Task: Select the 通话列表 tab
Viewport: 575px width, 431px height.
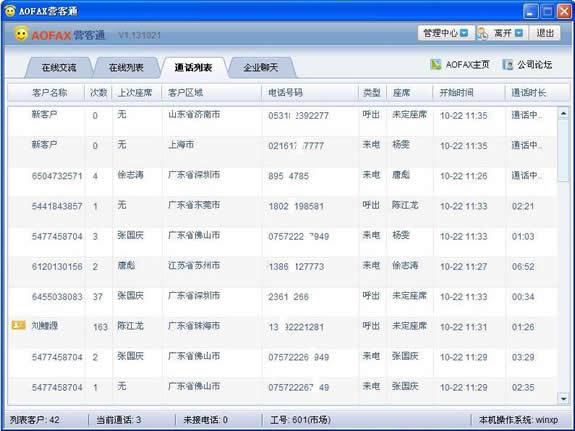Action: (x=193, y=67)
